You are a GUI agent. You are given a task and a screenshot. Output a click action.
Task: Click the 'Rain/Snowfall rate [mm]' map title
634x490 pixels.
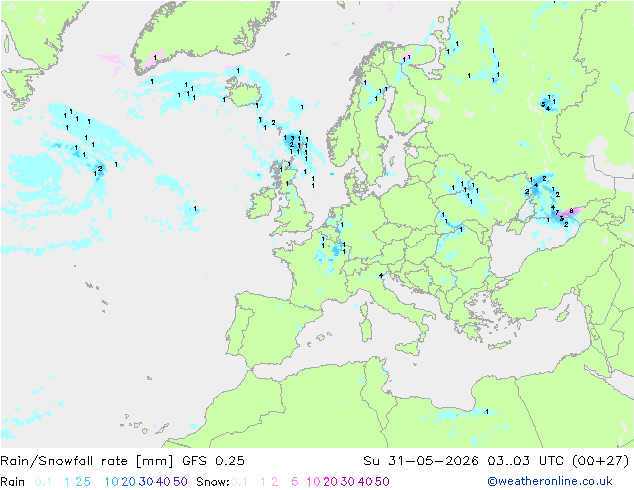click(x=87, y=461)
